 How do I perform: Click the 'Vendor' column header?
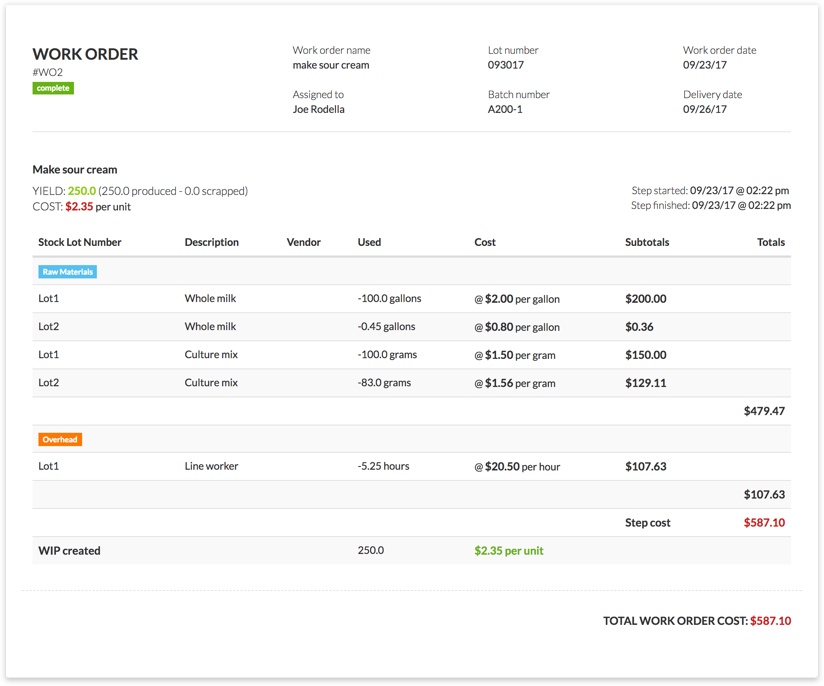[x=303, y=242]
